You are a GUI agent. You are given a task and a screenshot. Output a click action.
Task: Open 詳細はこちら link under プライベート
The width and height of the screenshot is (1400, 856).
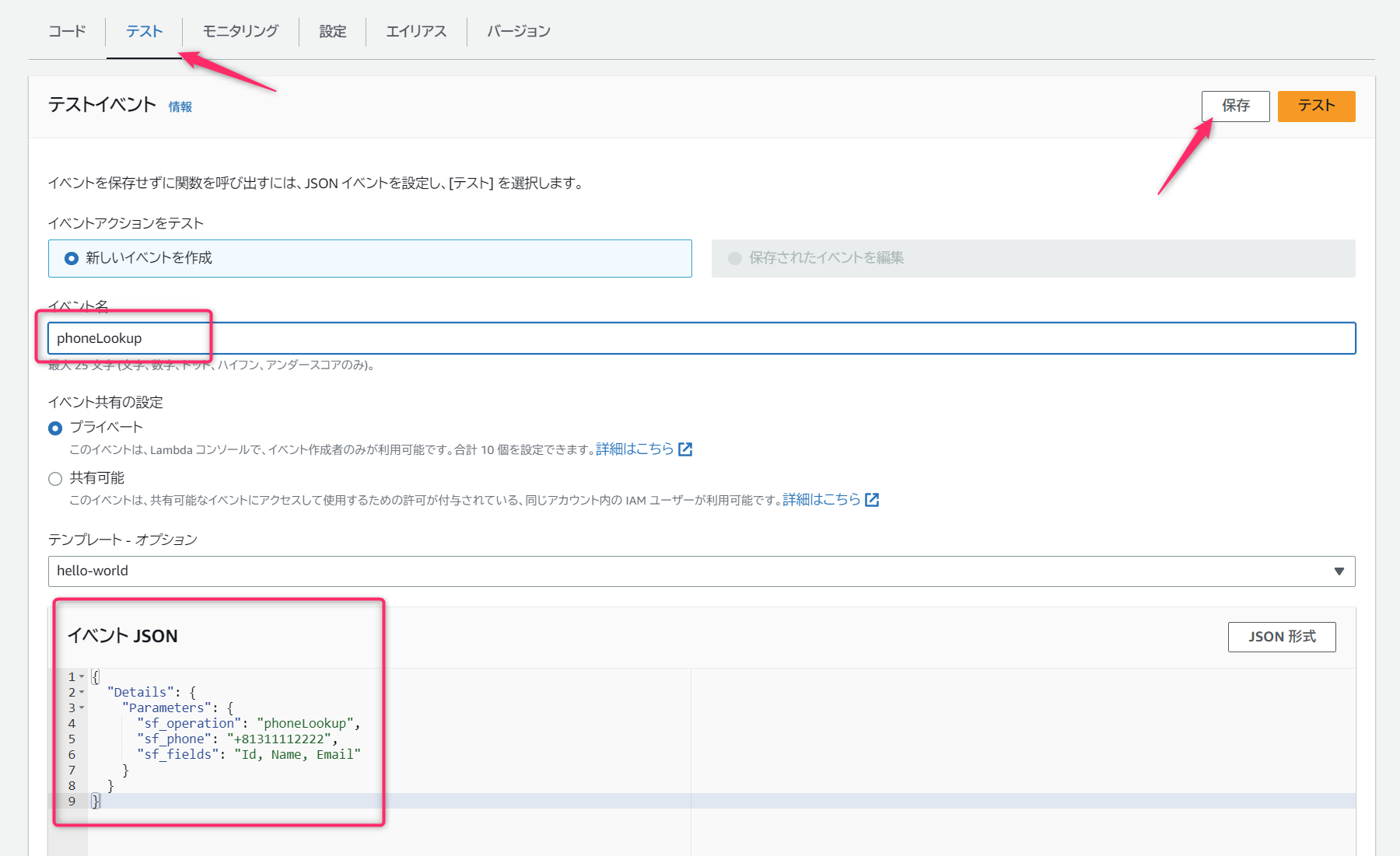[x=635, y=449]
